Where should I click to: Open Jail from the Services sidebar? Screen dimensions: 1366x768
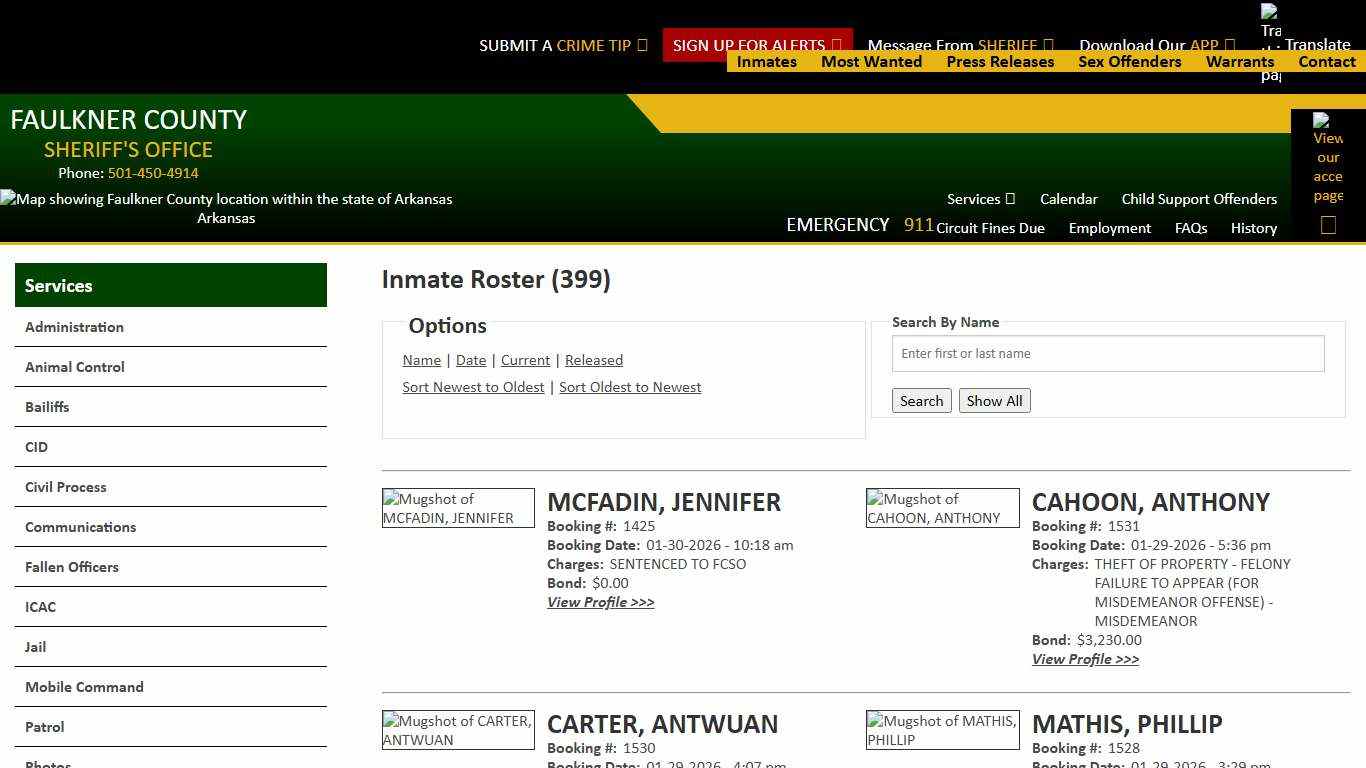pos(35,647)
